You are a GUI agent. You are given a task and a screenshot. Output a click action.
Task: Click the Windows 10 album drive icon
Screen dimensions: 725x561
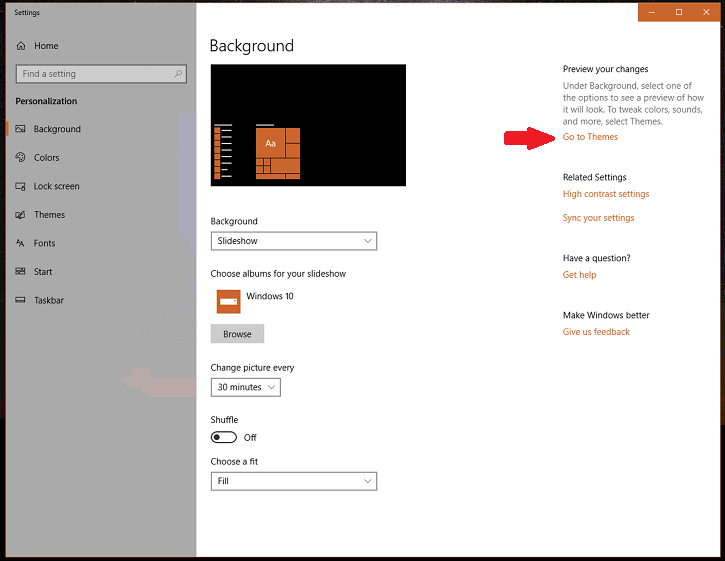coord(228,302)
